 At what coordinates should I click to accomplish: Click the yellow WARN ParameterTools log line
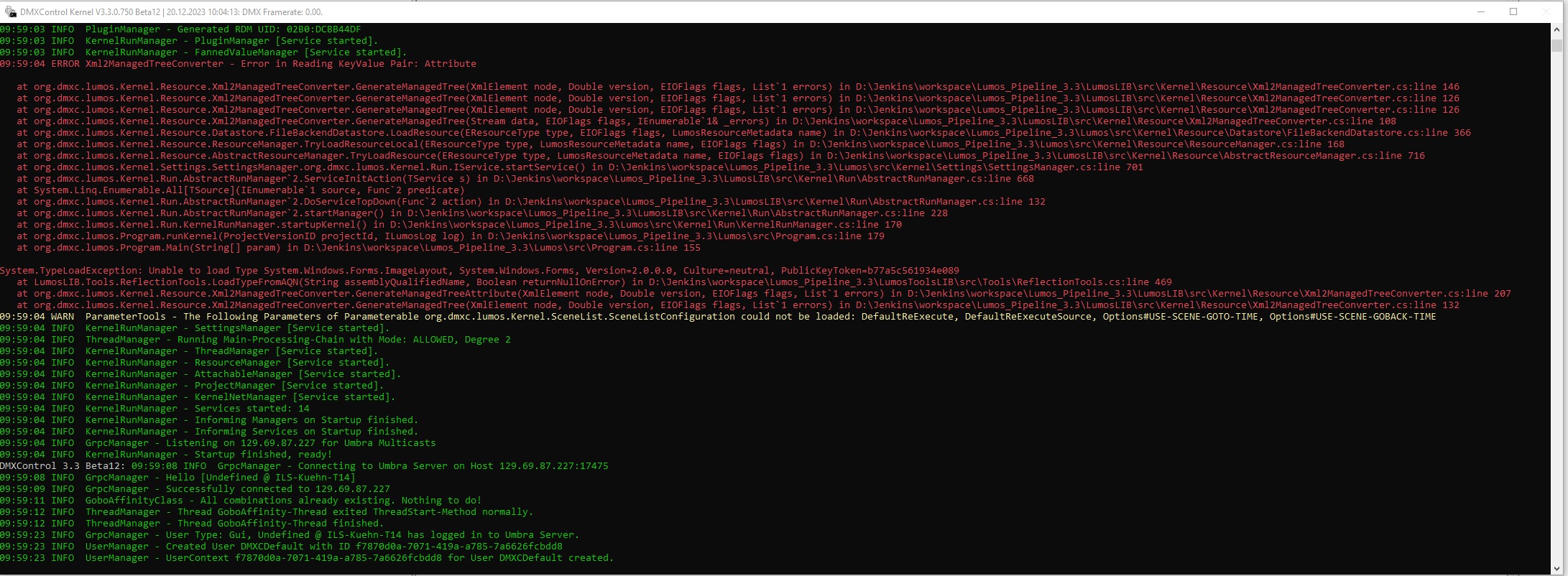[x=717, y=317]
